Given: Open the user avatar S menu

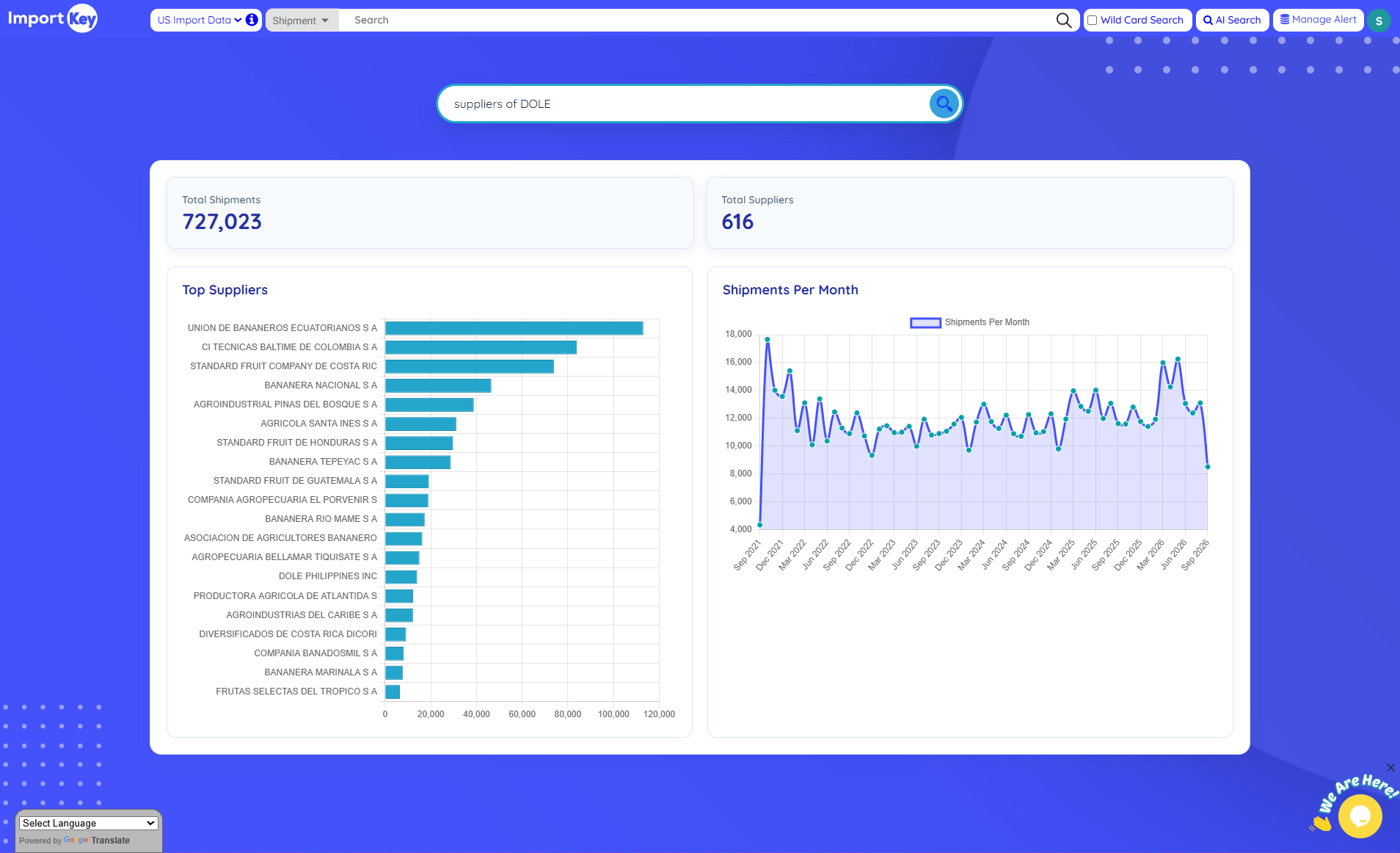Looking at the screenshot, I should pos(1379,21).
